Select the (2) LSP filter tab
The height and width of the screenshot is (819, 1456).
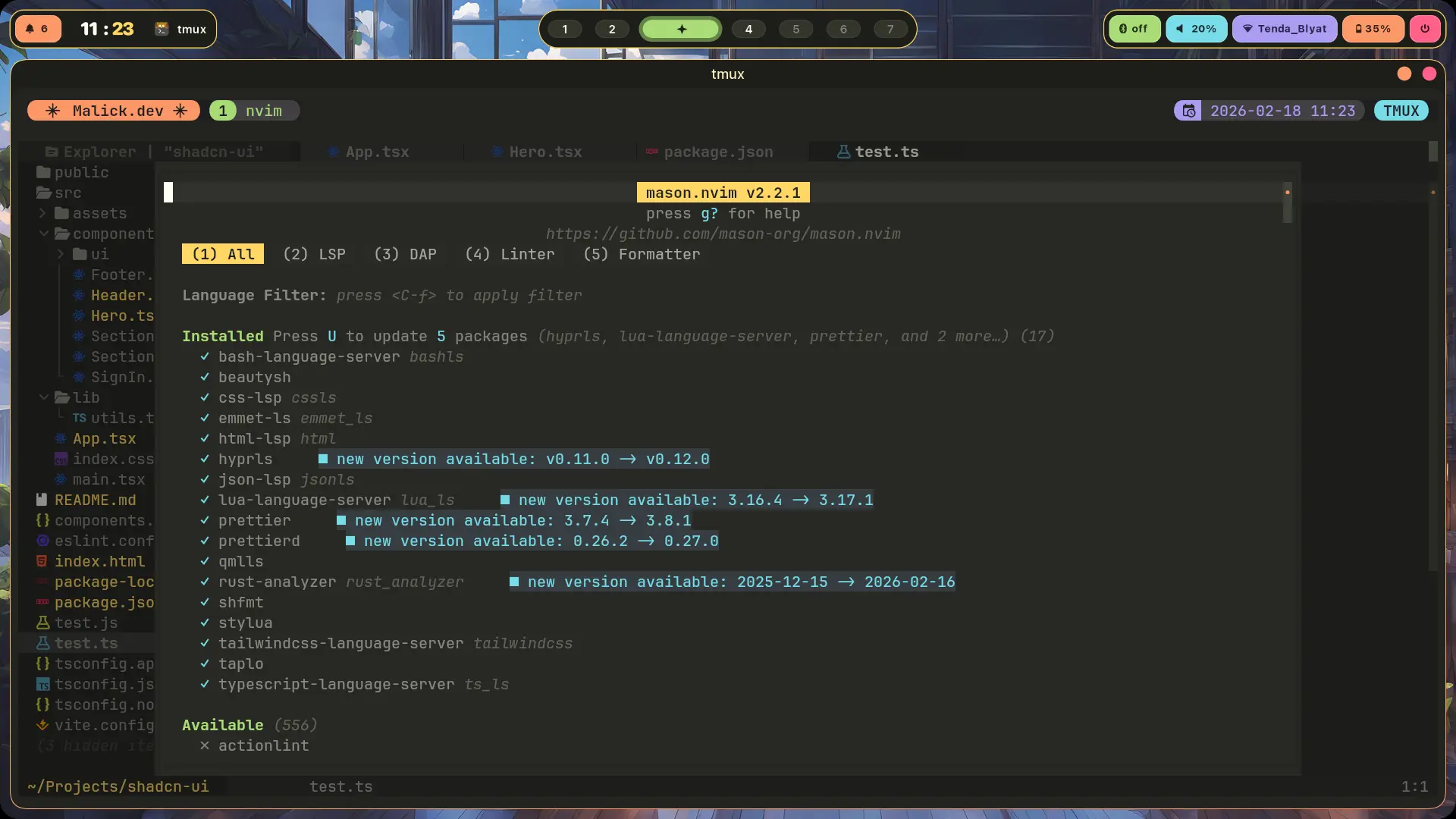pos(314,254)
